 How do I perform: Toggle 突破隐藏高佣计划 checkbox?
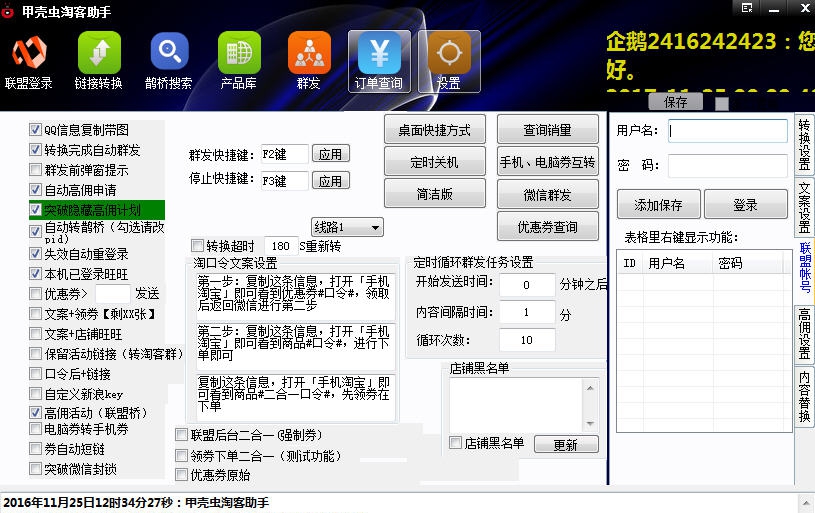pos(35,209)
